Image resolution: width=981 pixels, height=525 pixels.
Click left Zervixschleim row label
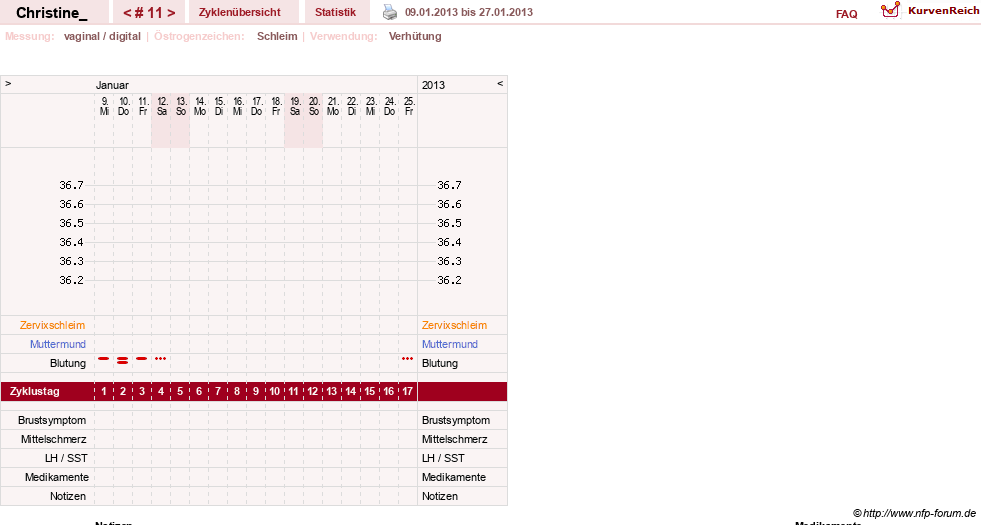coord(53,325)
